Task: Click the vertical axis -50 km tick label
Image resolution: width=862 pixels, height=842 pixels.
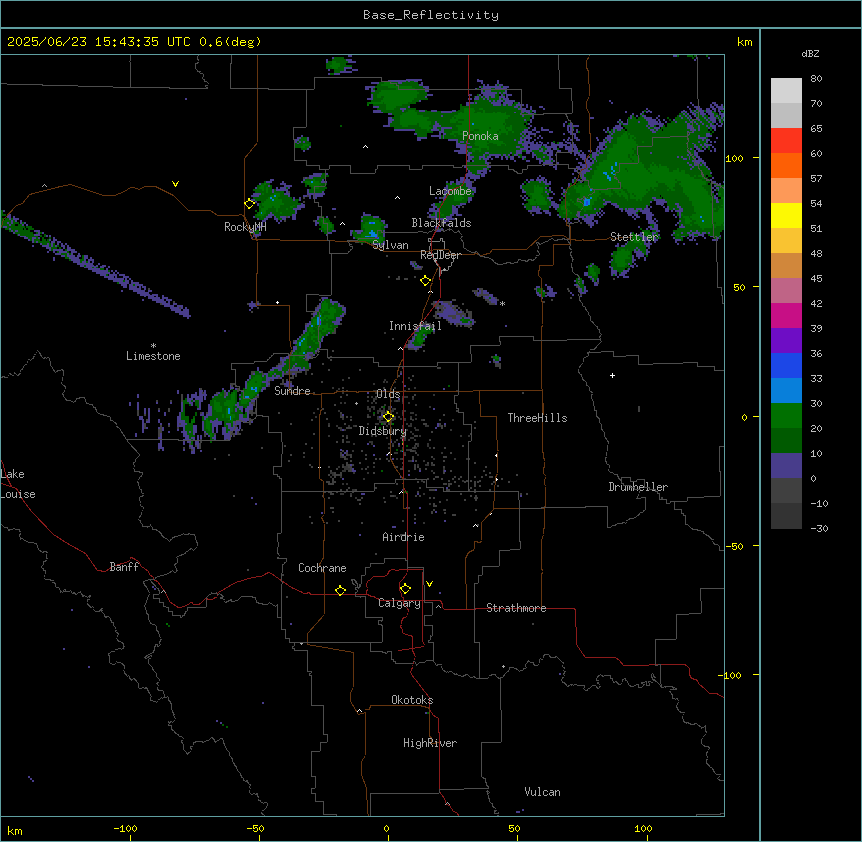Action: pos(734,546)
